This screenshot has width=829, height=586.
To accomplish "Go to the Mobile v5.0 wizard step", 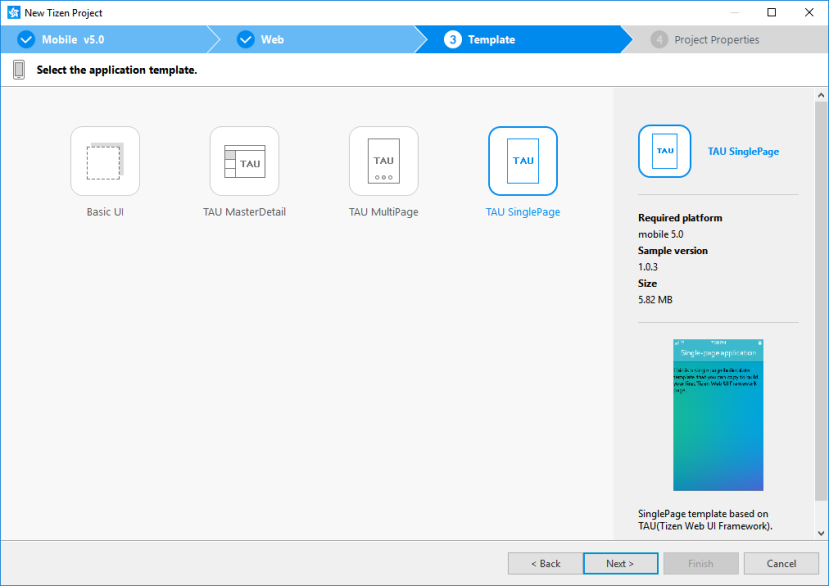I will pyautogui.click(x=73, y=40).
